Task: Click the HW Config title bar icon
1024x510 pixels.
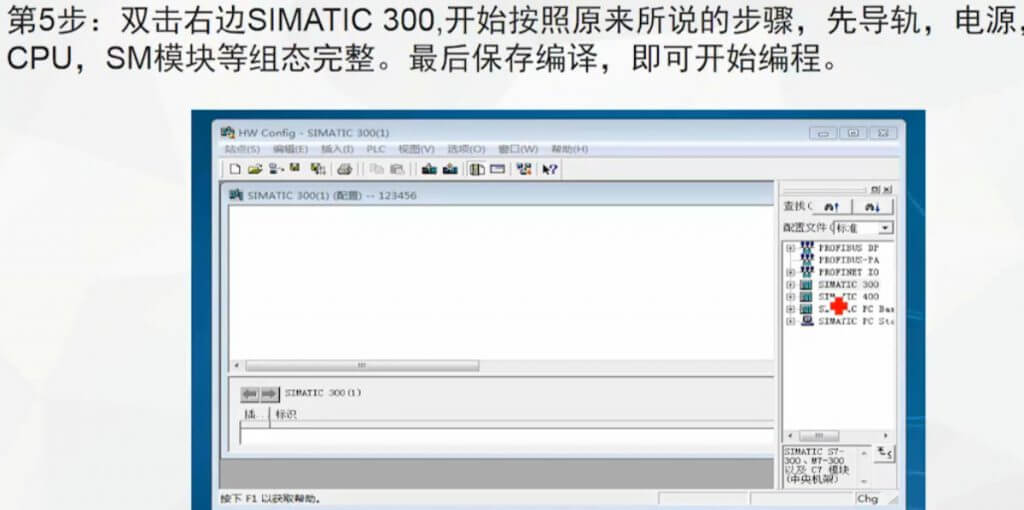Action: tap(228, 133)
